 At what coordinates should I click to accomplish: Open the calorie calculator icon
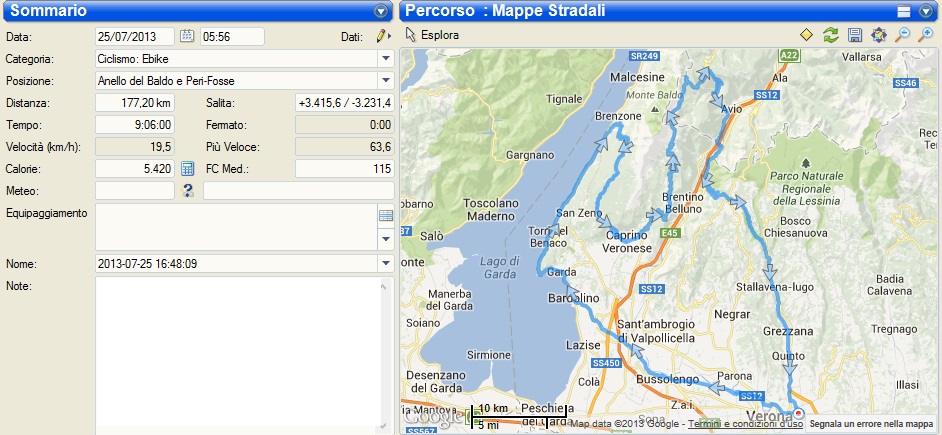pyautogui.click(x=187, y=169)
